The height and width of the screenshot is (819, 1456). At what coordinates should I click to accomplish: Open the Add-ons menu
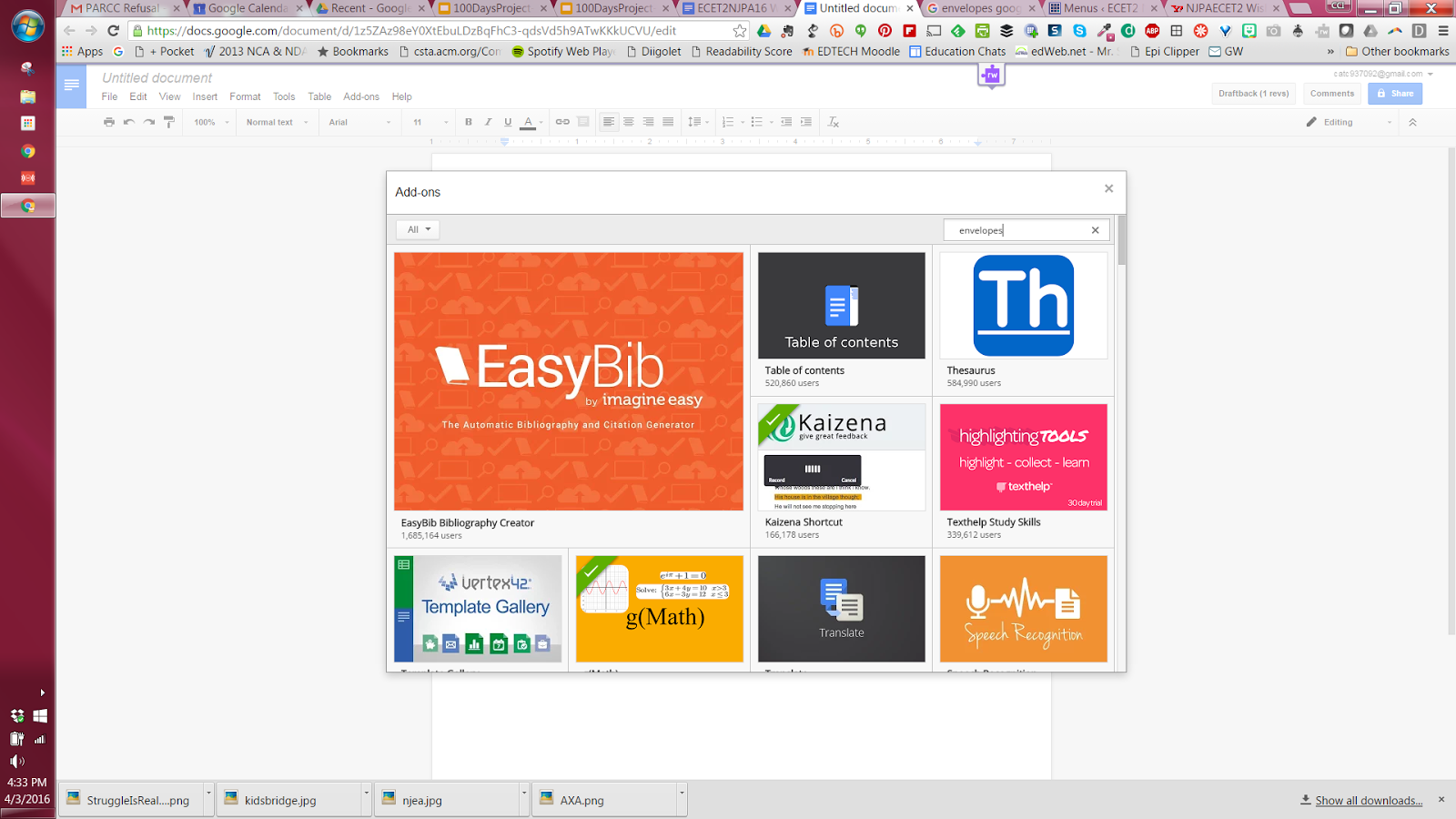(361, 96)
